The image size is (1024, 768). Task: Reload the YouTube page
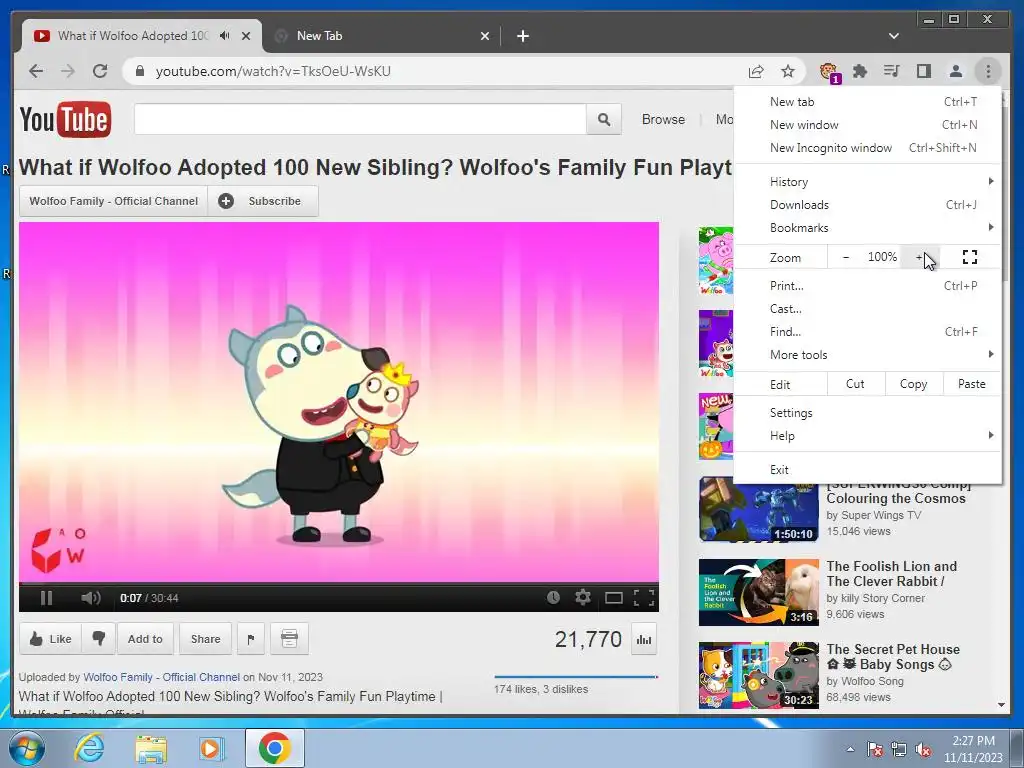[100, 71]
